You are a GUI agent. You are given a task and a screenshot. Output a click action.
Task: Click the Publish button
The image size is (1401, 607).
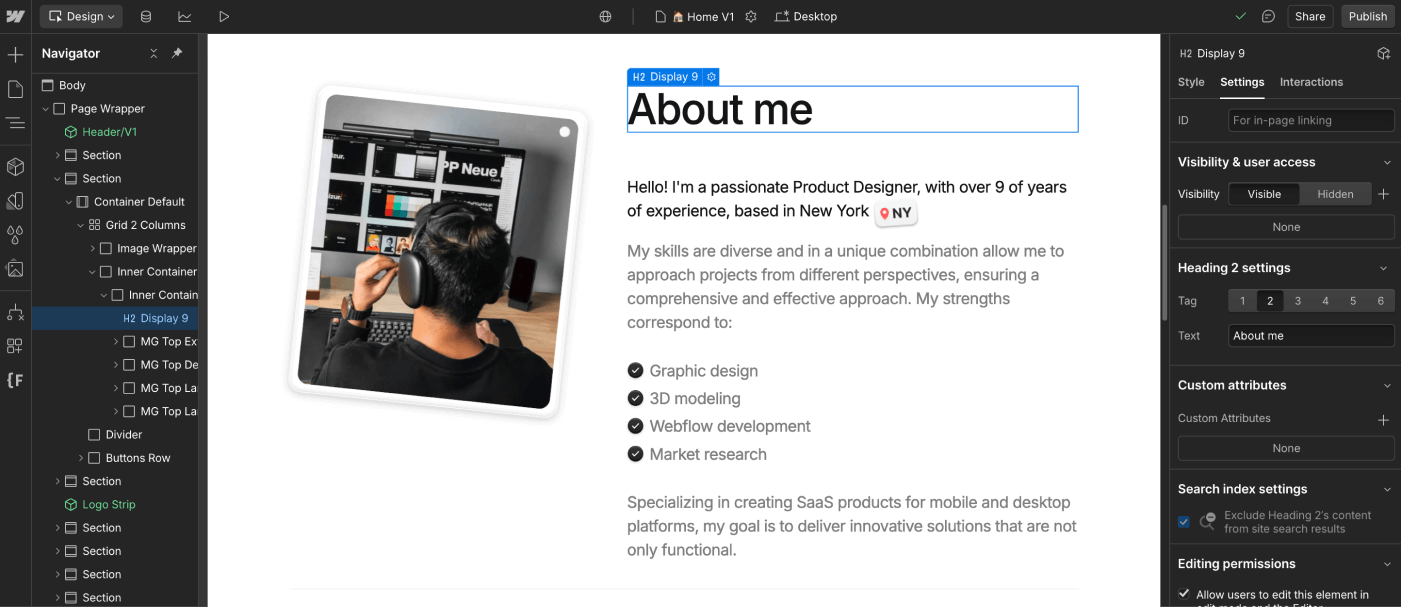[x=1367, y=16]
